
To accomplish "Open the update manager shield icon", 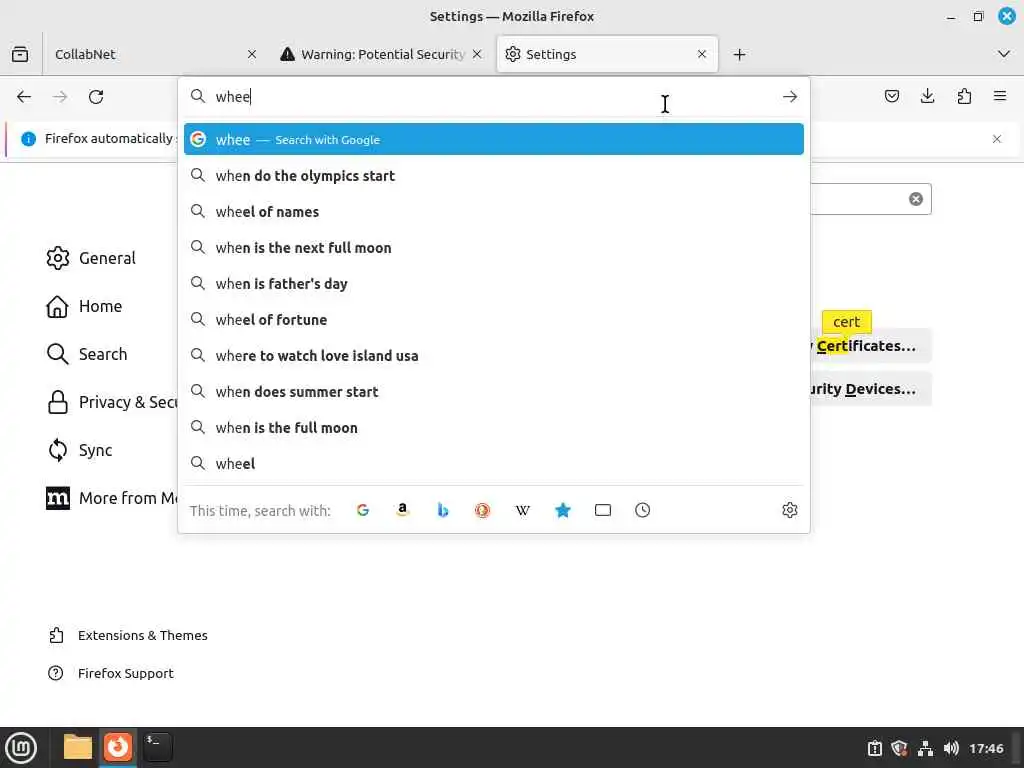I will click(x=899, y=748).
